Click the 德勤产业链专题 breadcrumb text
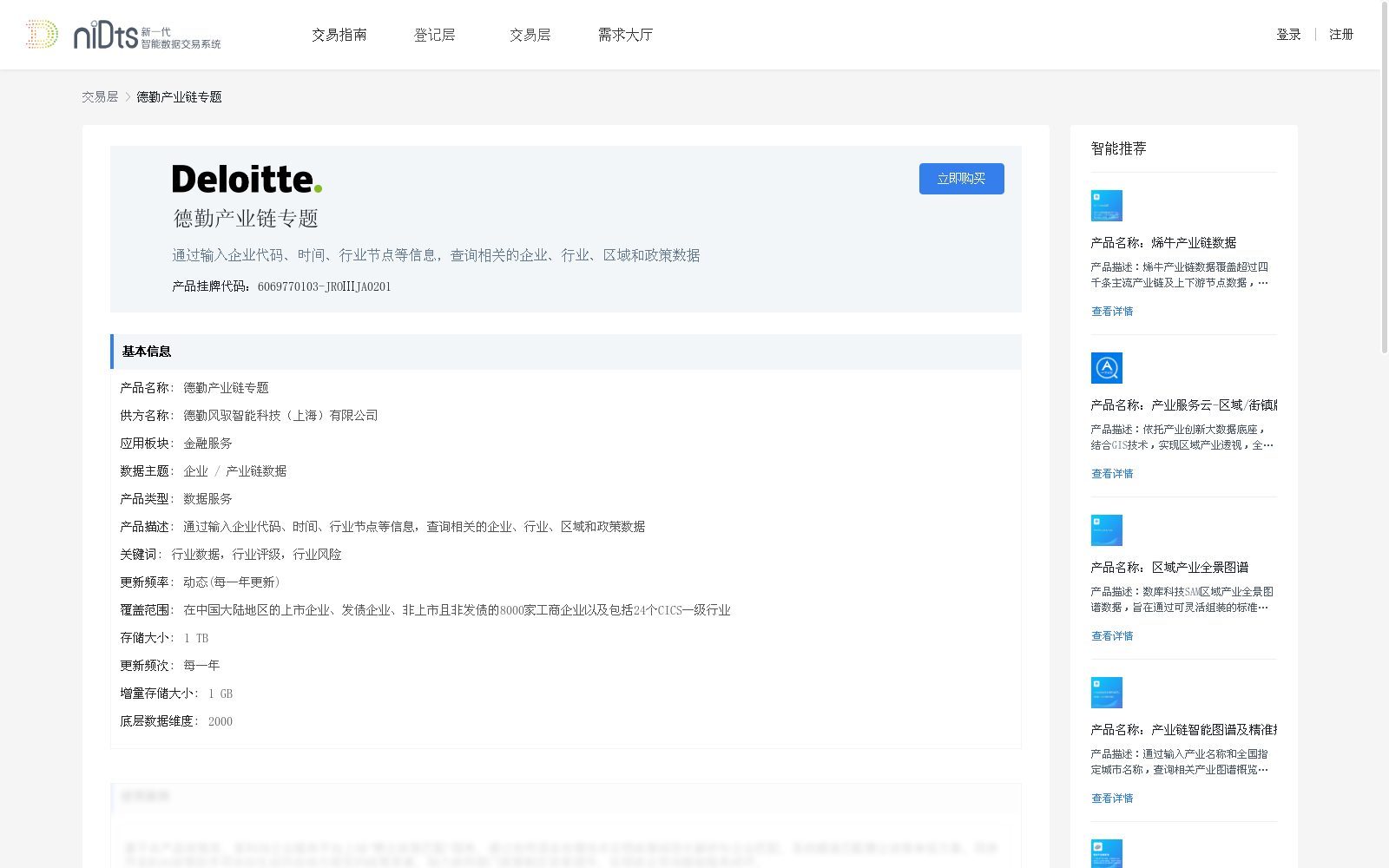The height and width of the screenshot is (868, 1389). point(179,97)
